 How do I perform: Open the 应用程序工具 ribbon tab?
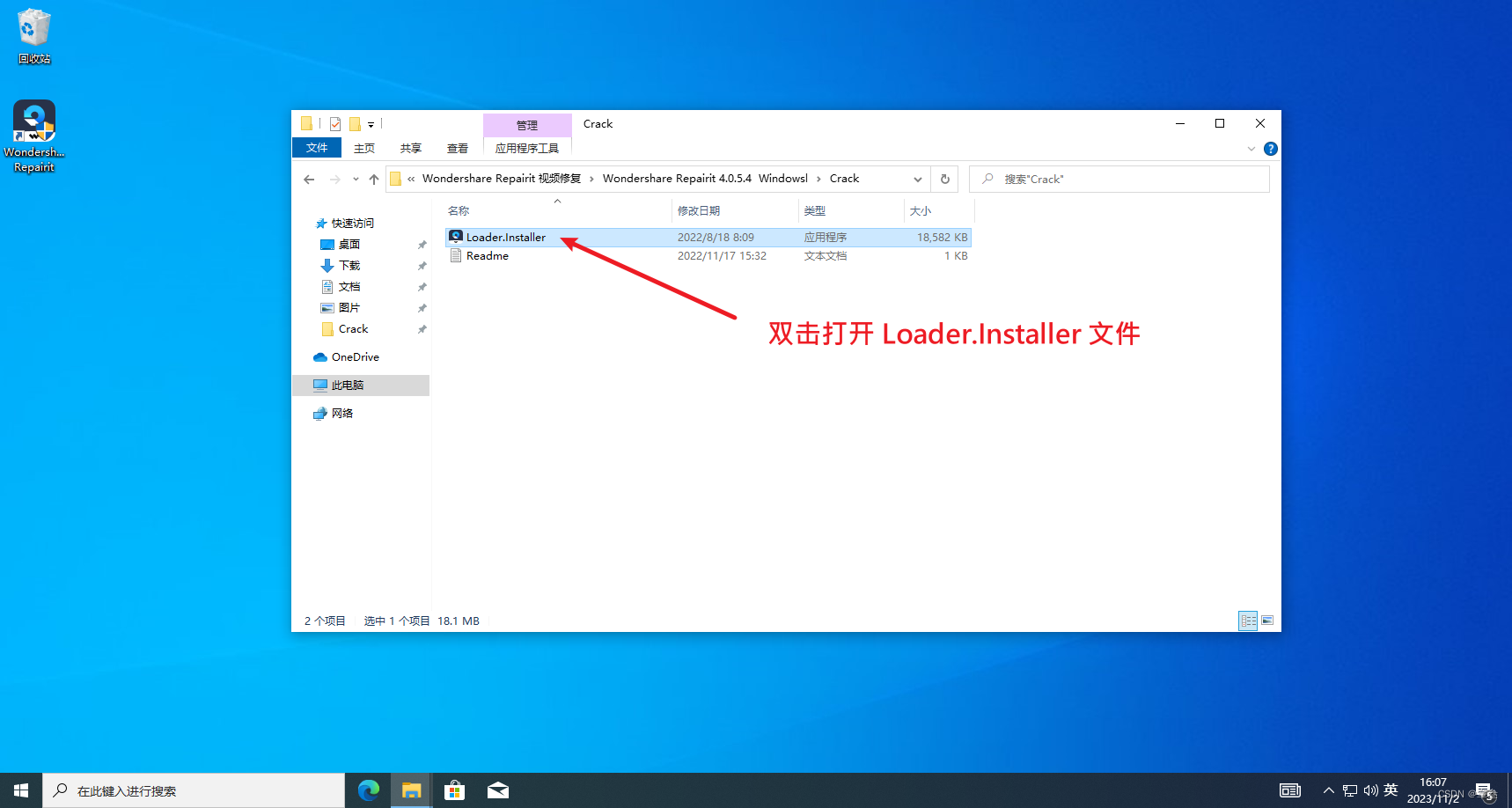click(527, 148)
